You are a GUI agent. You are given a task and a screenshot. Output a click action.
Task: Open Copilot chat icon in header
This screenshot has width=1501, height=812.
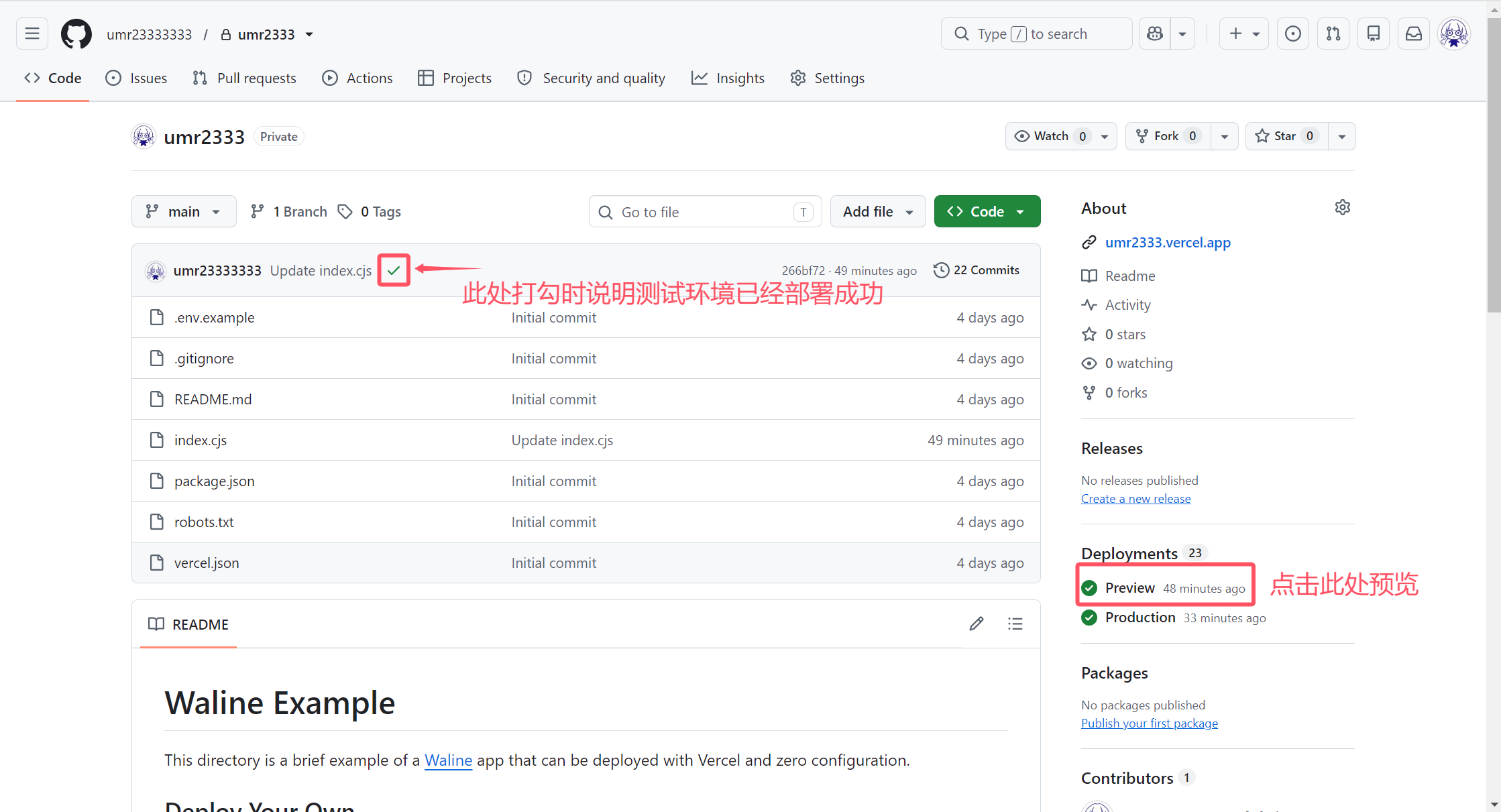[1155, 34]
